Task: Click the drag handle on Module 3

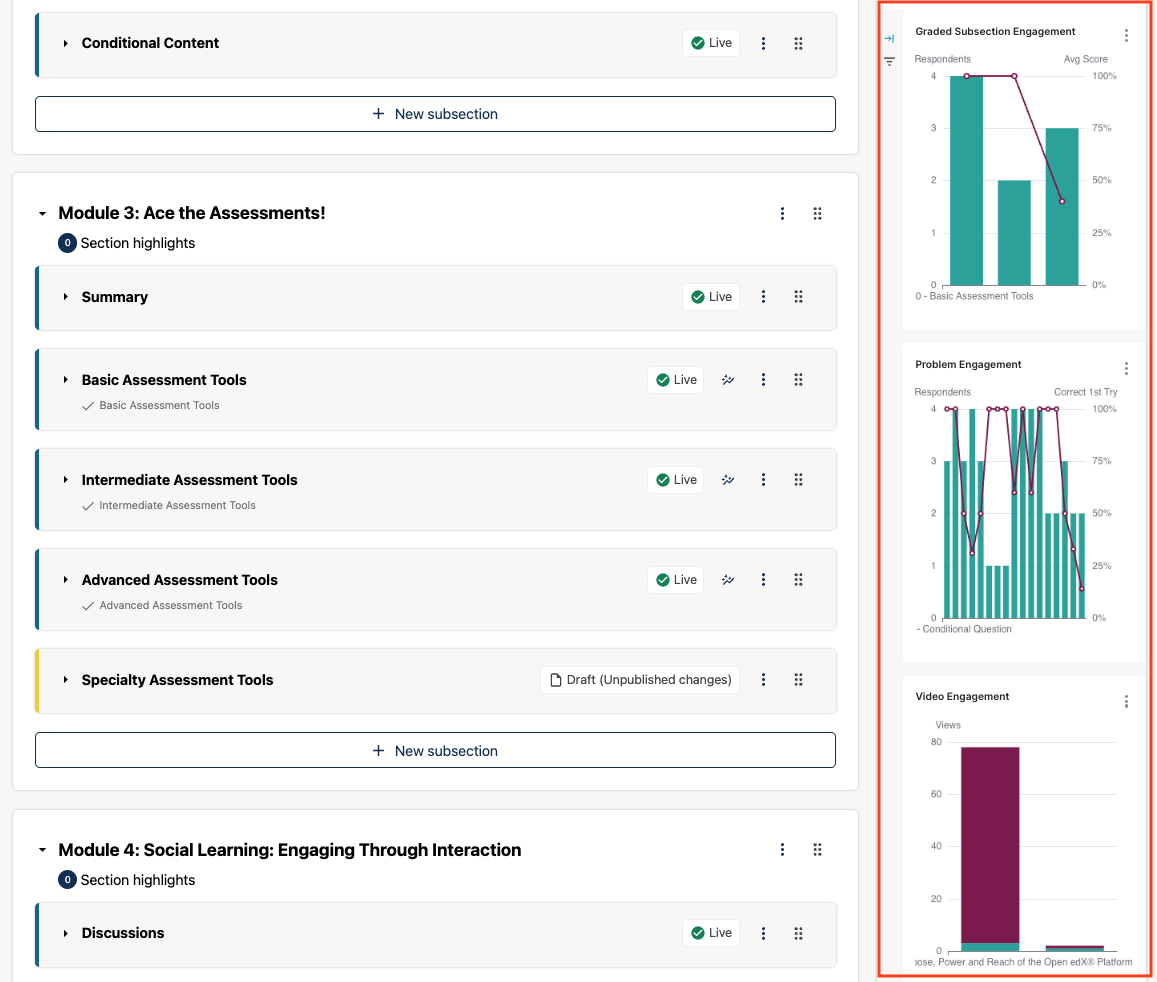Action: tap(817, 213)
